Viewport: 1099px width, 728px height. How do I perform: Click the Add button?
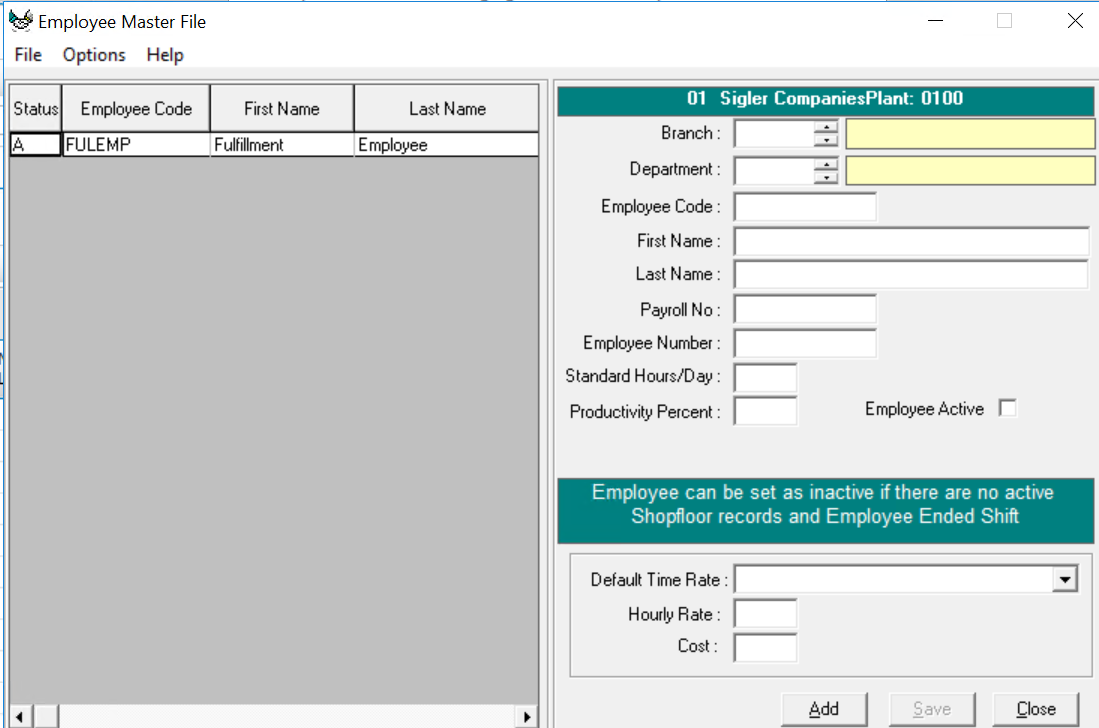[824, 708]
